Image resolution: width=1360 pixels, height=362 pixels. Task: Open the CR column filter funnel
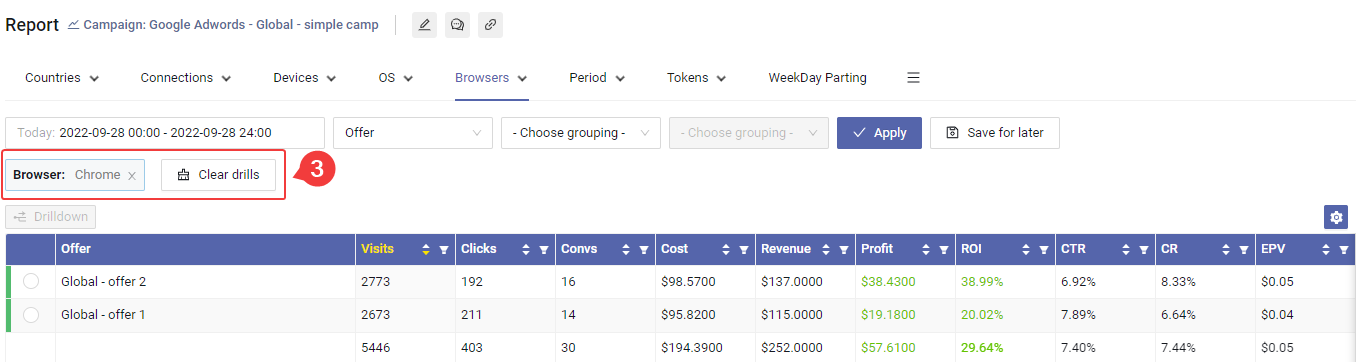point(1244,249)
